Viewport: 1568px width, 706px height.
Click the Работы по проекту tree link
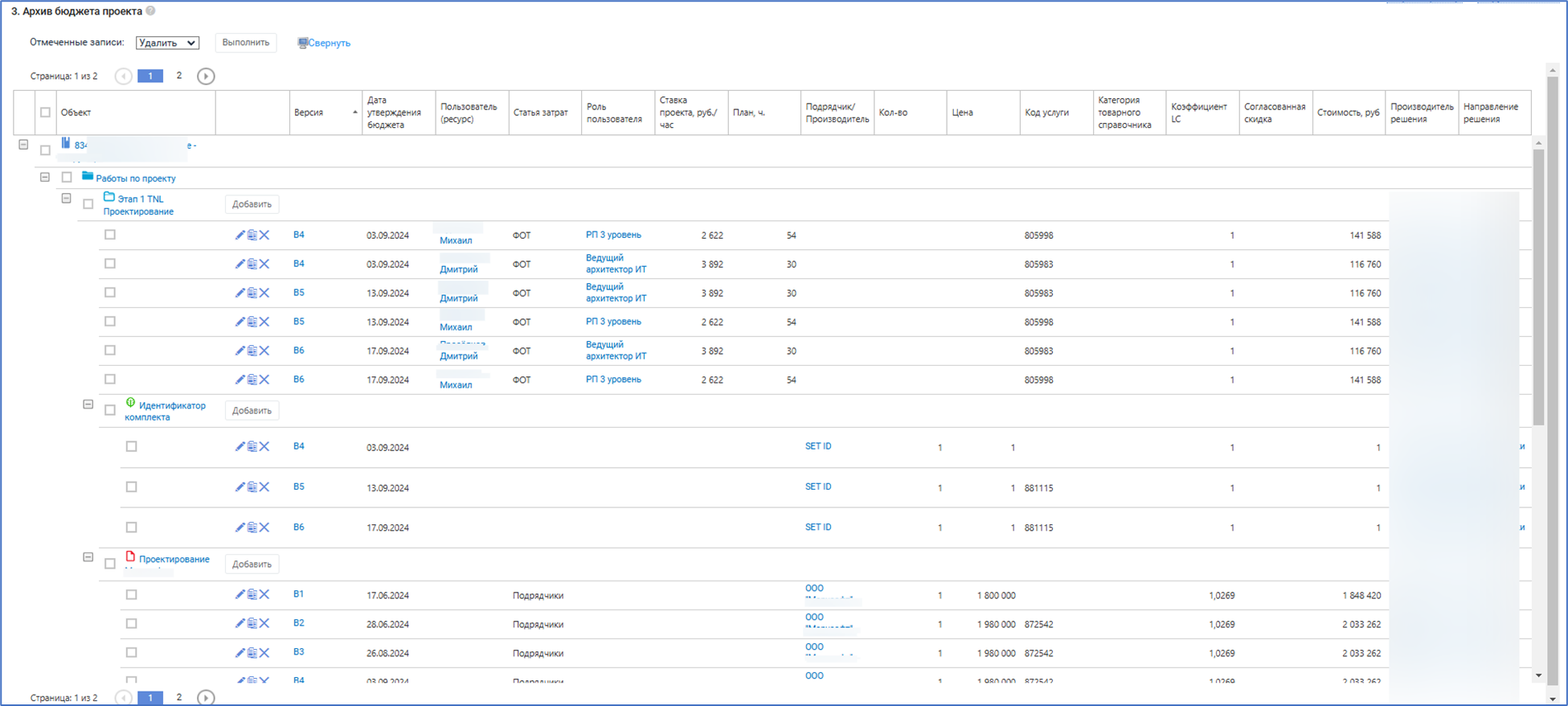(136, 179)
